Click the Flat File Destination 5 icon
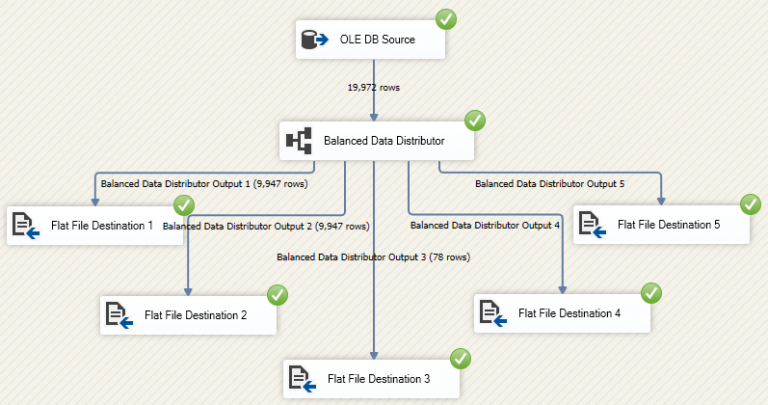Screen dimensions: 768x405 click(592, 224)
